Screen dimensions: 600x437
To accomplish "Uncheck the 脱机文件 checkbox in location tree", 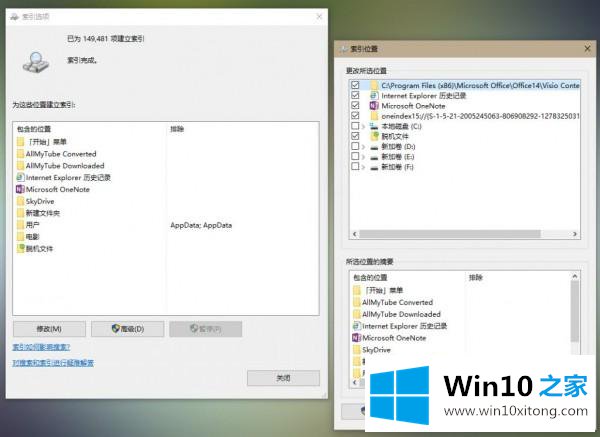I will click(x=355, y=136).
